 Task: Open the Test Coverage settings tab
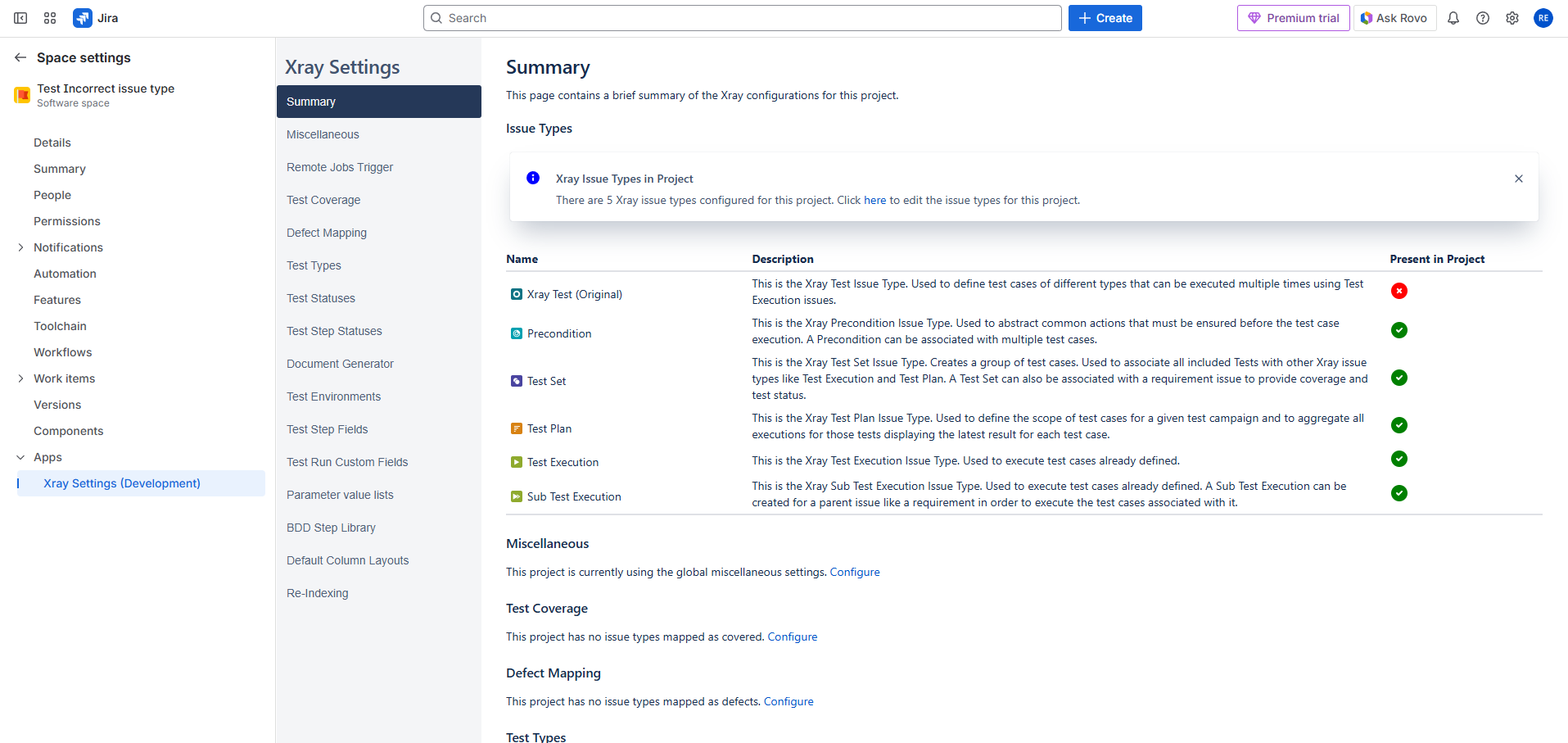point(323,200)
